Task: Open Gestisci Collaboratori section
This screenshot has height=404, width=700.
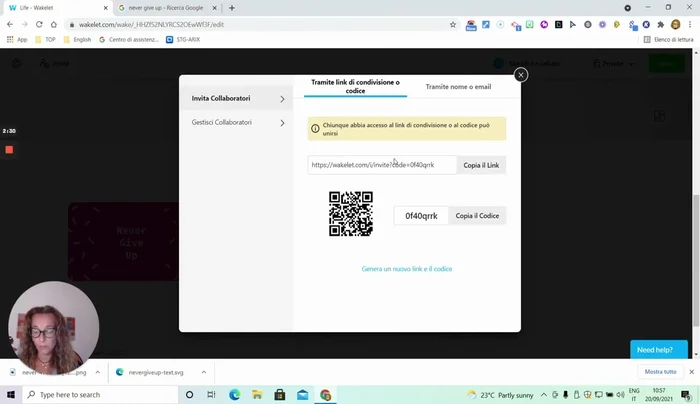Action: point(238,122)
